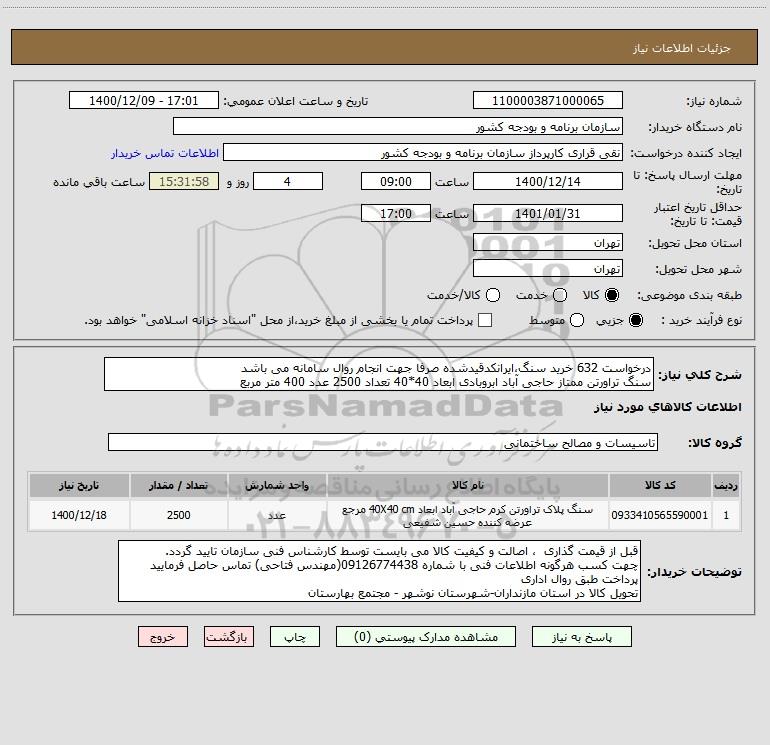Click the validity time field 17:00
This screenshot has width=770, height=745.
click(x=396, y=213)
